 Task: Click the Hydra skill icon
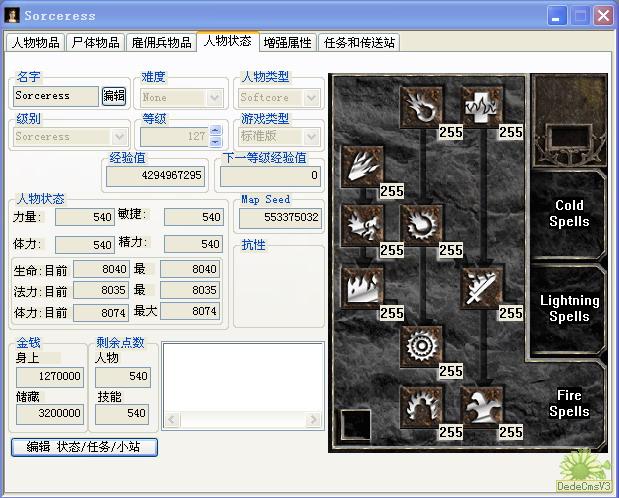click(481, 406)
